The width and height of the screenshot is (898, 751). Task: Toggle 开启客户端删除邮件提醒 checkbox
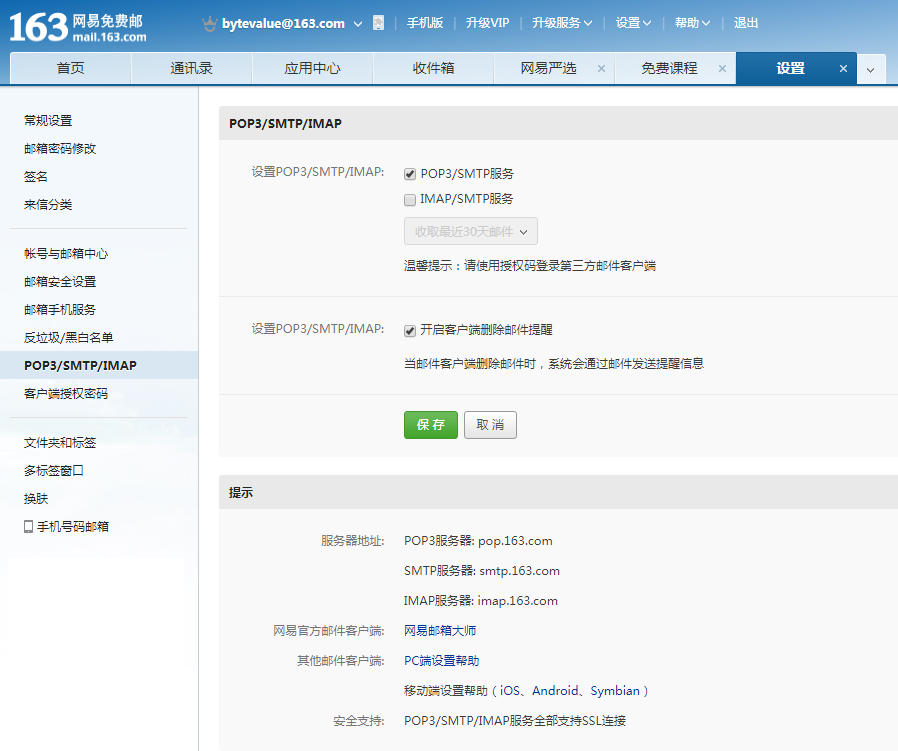410,331
